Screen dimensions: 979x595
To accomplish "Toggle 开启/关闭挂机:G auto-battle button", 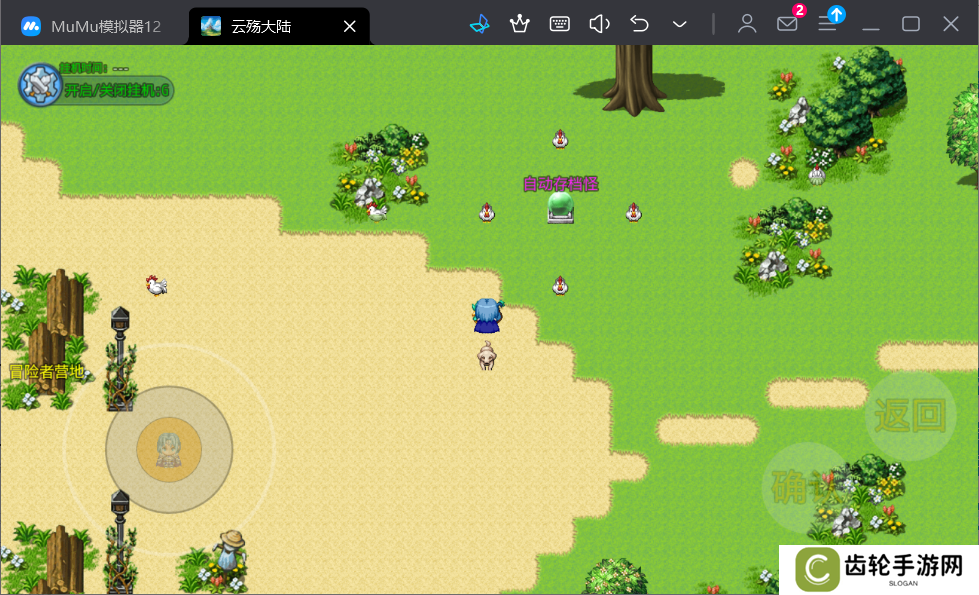I will [x=117, y=91].
